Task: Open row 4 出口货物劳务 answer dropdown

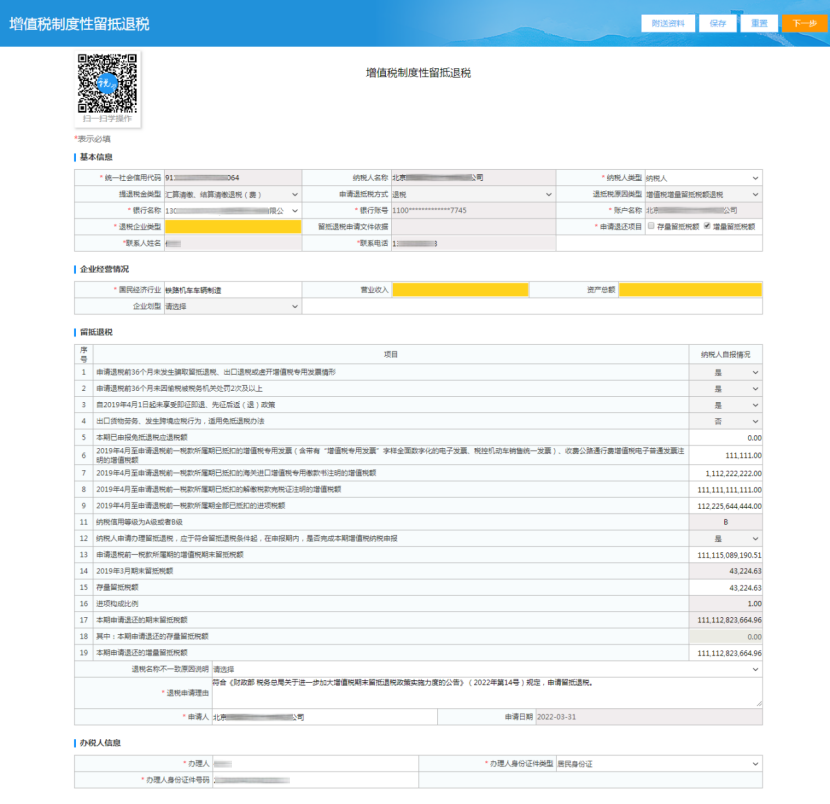Action: click(x=726, y=422)
